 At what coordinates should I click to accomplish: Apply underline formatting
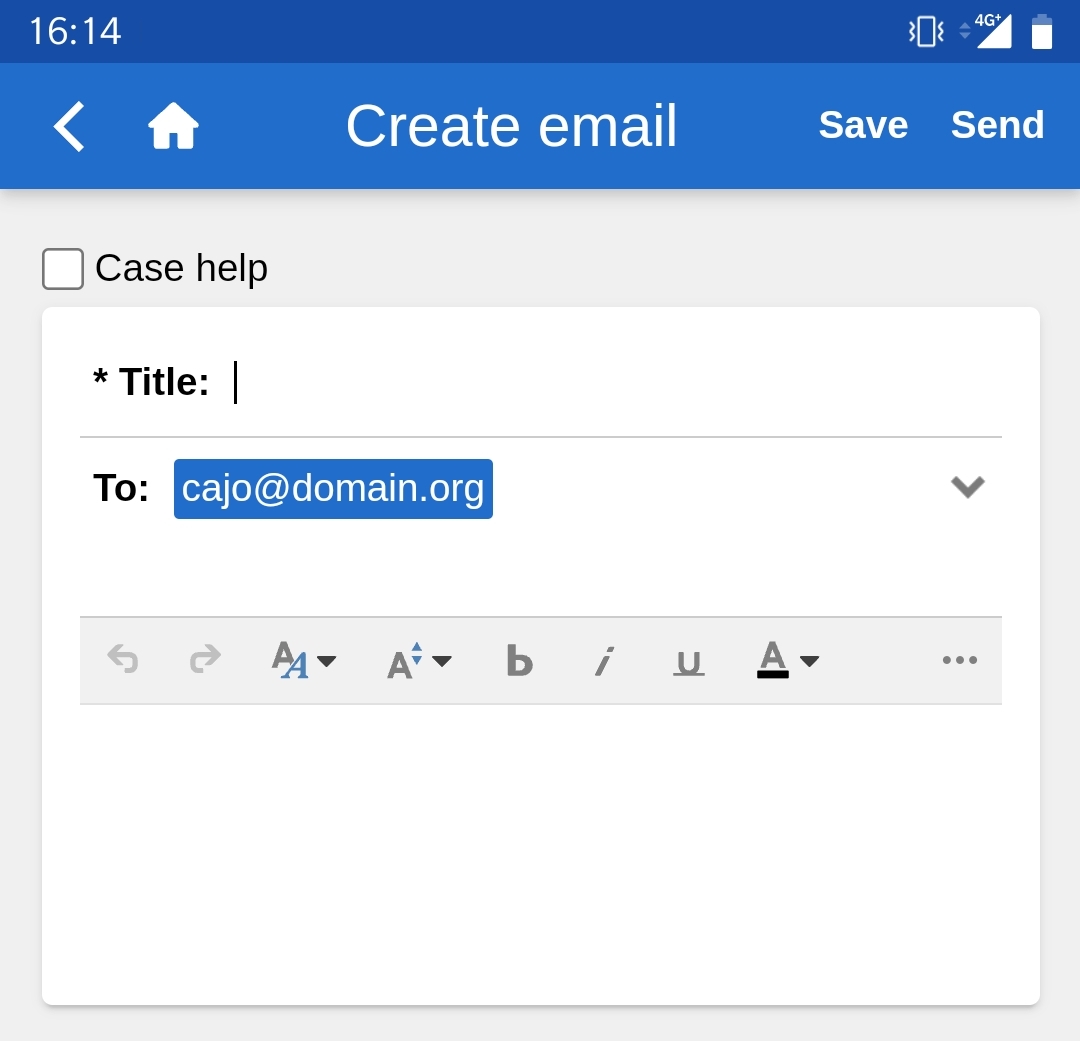pyautogui.click(x=688, y=660)
